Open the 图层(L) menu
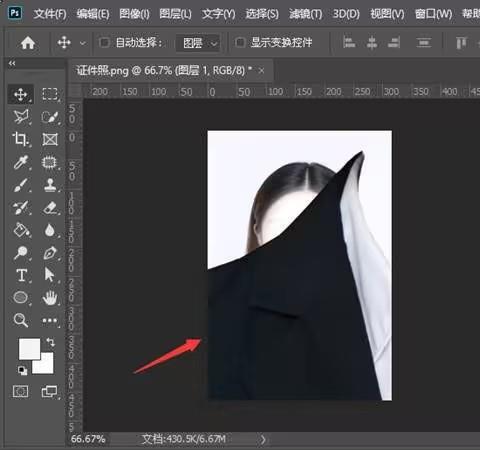 pos(175,14)
